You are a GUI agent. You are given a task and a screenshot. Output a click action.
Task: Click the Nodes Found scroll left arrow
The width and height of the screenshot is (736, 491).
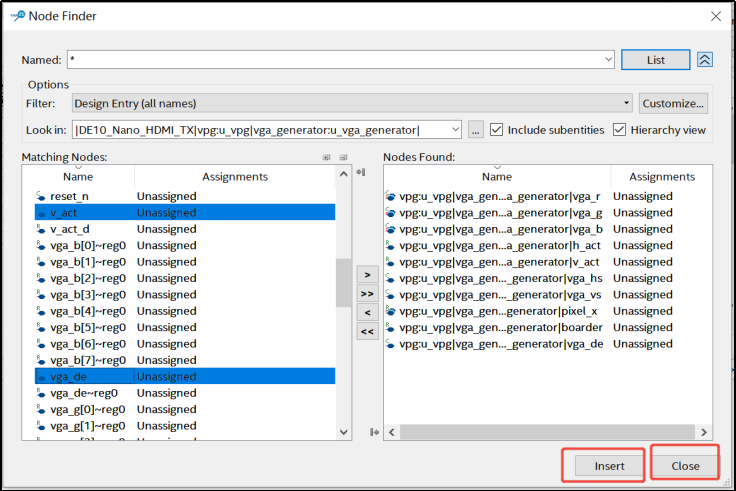click(x=392, y=432)
